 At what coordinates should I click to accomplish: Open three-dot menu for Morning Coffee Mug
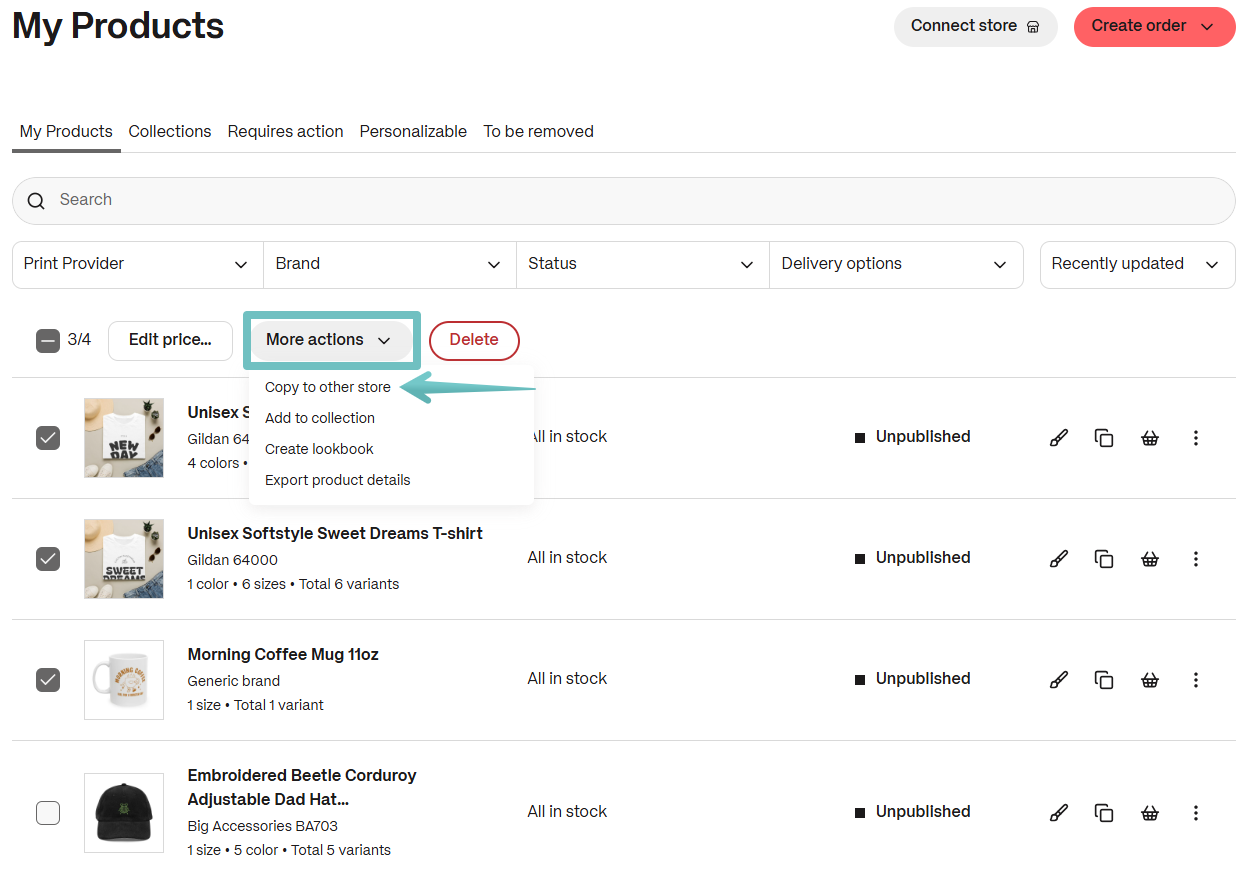(x=1196, y=680)
